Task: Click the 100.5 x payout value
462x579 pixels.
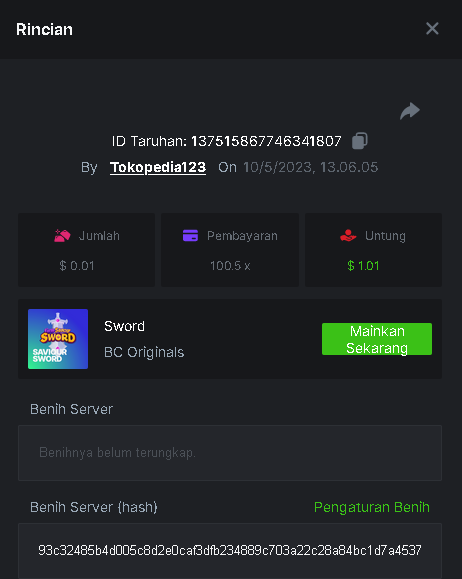Action: (230, 265)
